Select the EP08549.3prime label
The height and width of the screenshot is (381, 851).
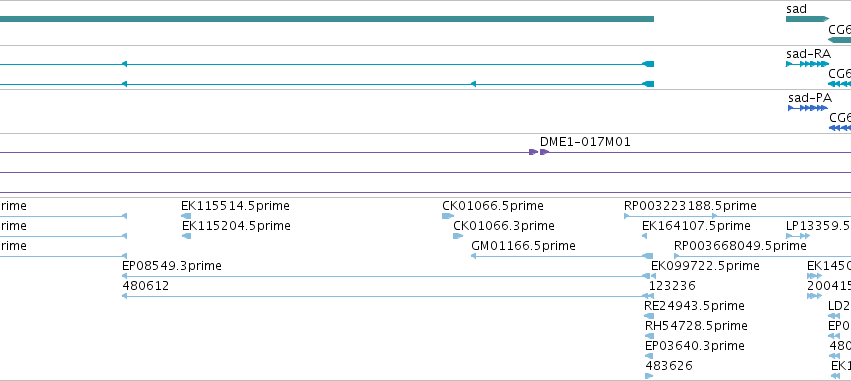point(172,266)
